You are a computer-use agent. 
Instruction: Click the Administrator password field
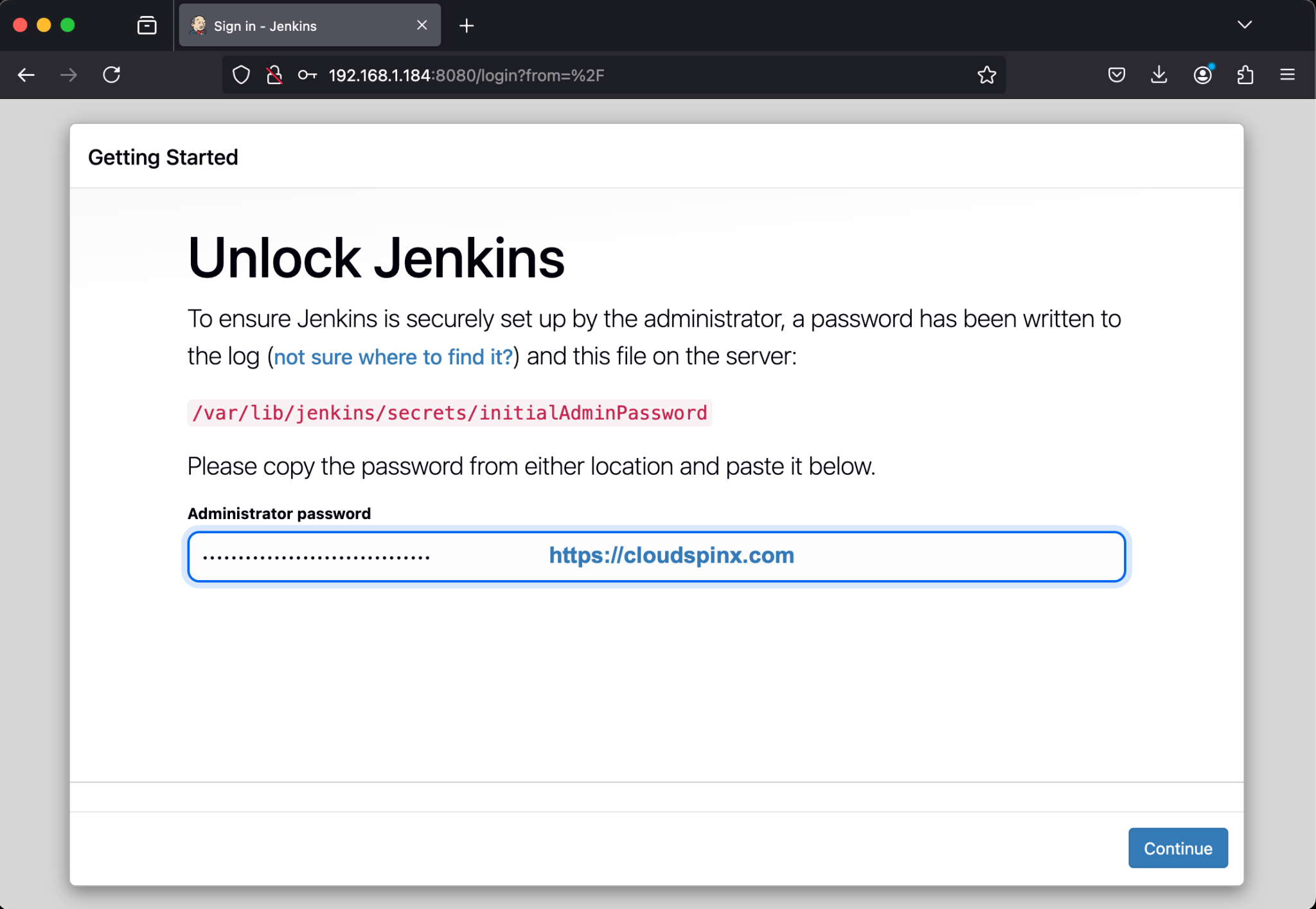tap(386, 556)
